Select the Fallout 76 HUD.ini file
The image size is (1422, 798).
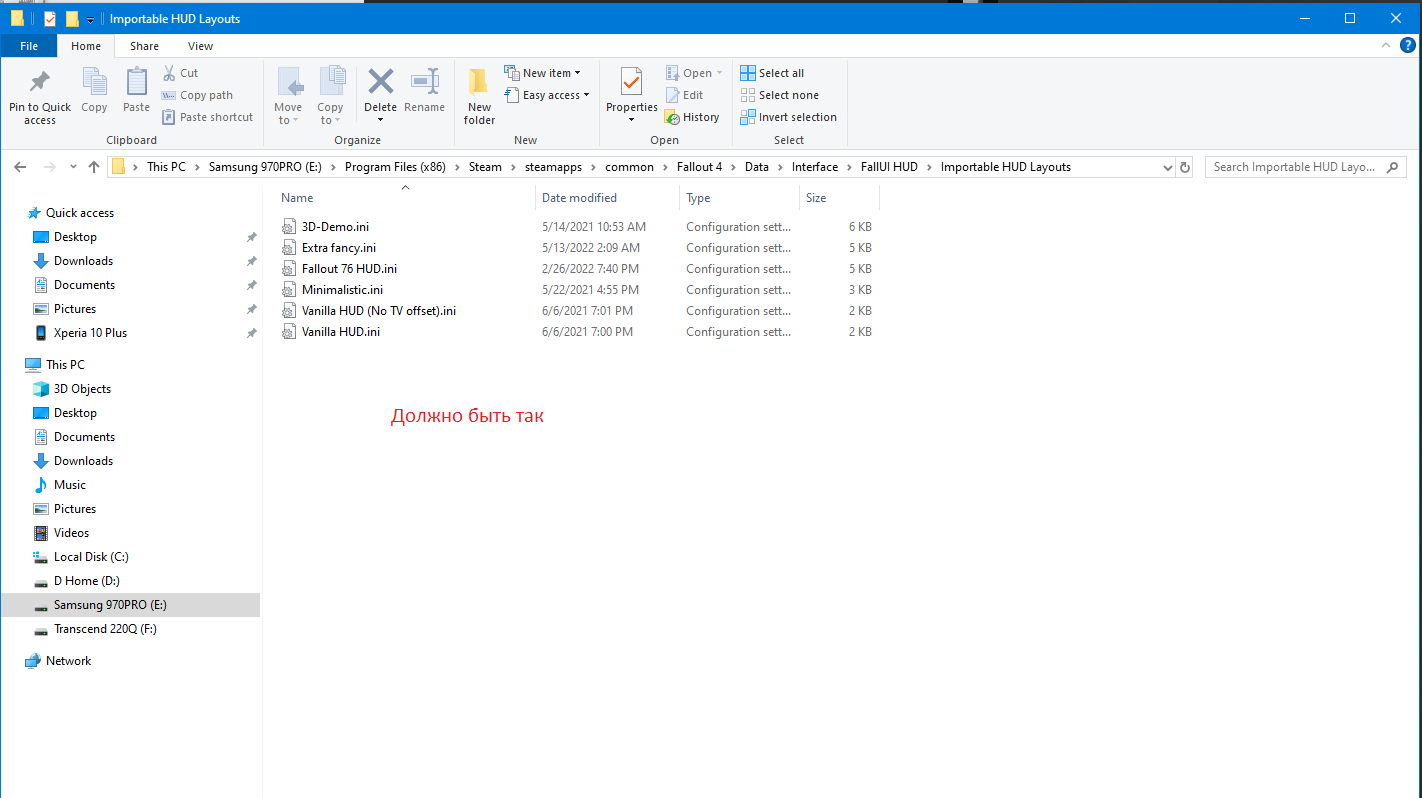point(349,269)
